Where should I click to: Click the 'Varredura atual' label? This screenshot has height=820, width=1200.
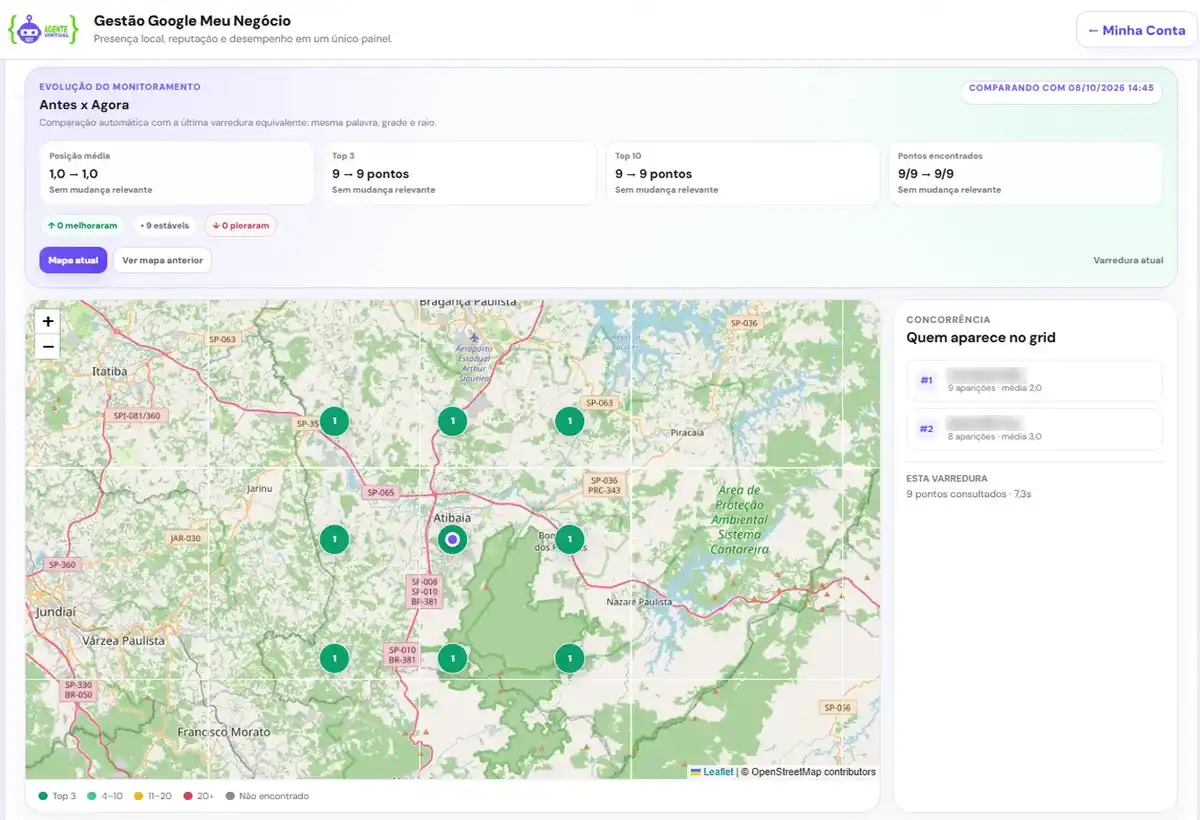click(x=1128, y=260)
